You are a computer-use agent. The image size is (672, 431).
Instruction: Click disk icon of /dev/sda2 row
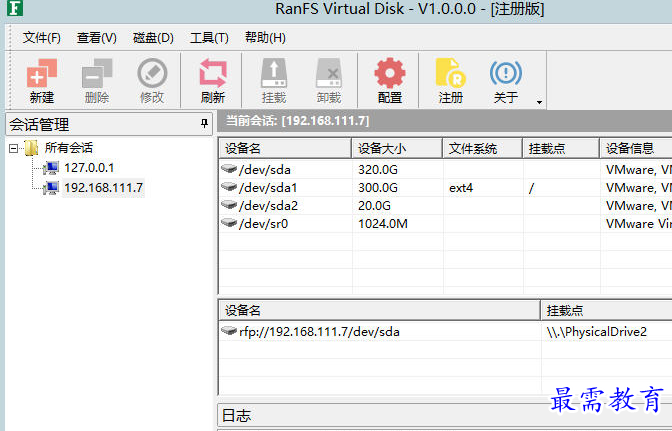(x=229, y=205)
